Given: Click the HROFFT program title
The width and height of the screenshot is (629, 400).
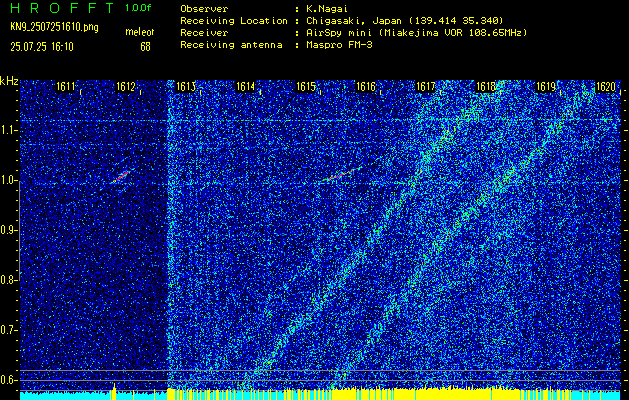Looking at the screenshot, I should (x=62, y=8).
